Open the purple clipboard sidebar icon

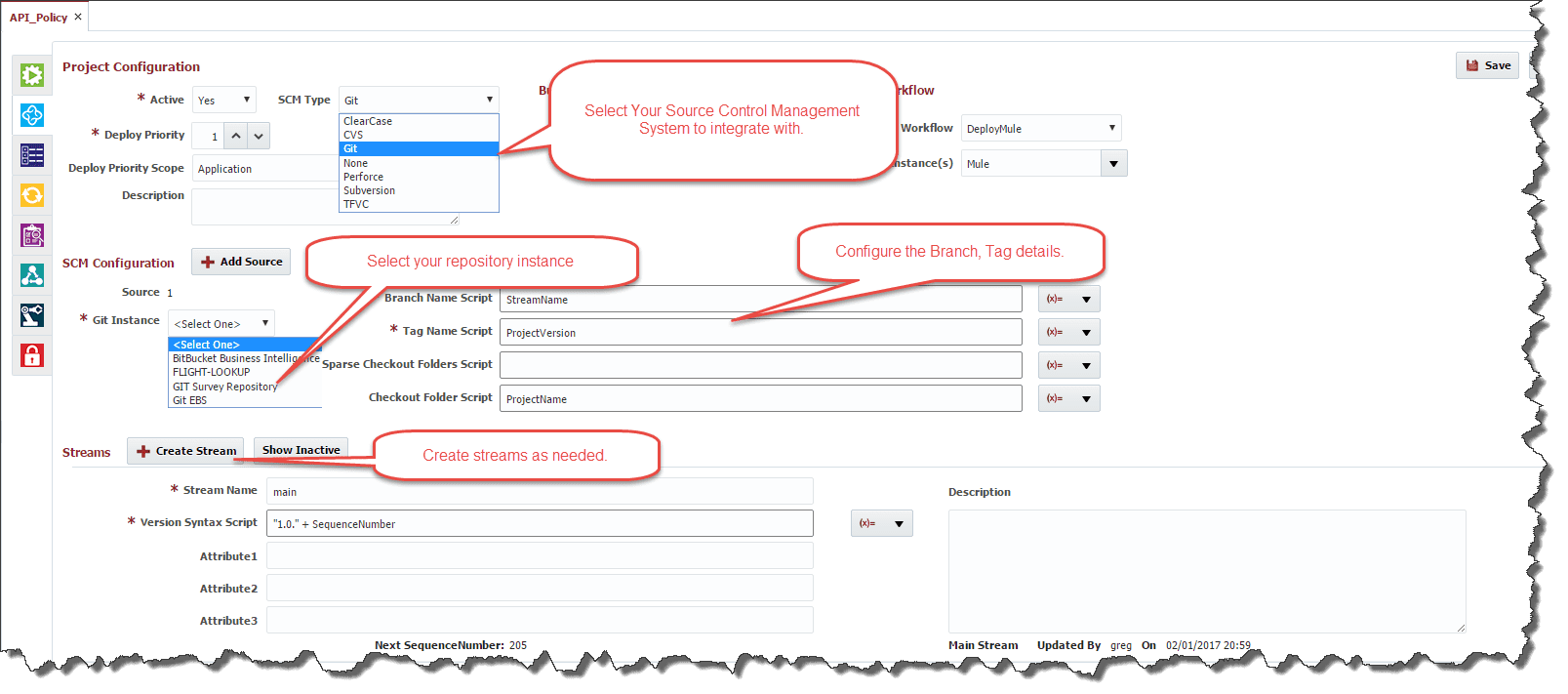[x=32, y=235]
